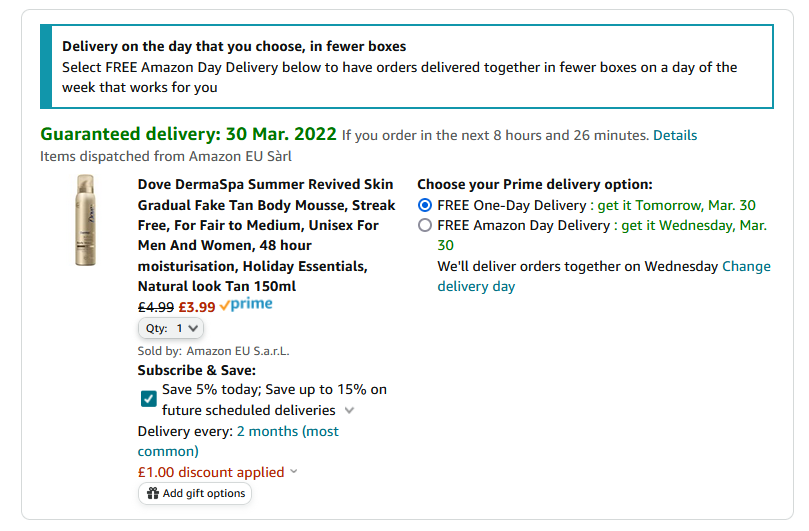809x531 pixels.
Task: Click the Dove DermaSpa product title
Action: (266, 235)
